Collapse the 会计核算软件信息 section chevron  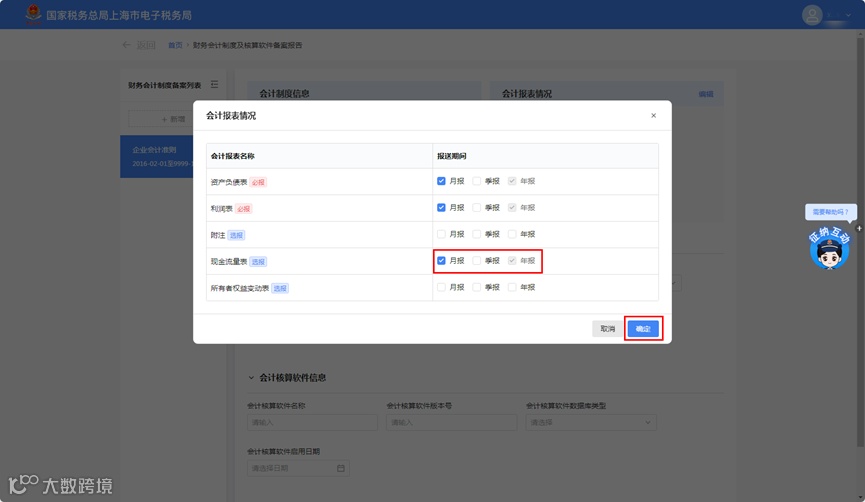(x=251, y=378)
